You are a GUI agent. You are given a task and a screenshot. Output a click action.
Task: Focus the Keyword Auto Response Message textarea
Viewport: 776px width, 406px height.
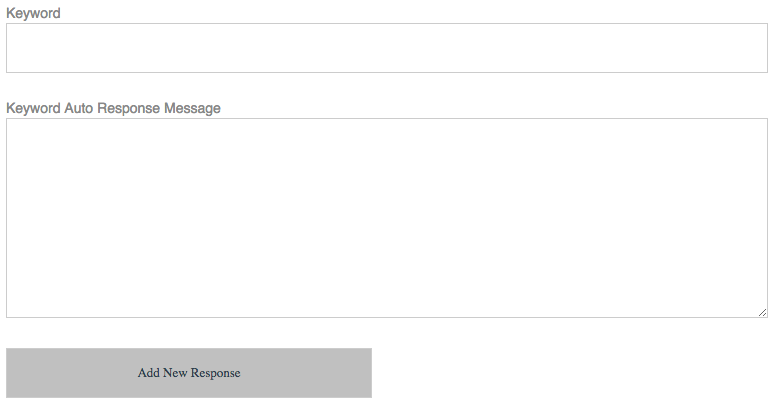pyautogui.click(x=387, y=218)
